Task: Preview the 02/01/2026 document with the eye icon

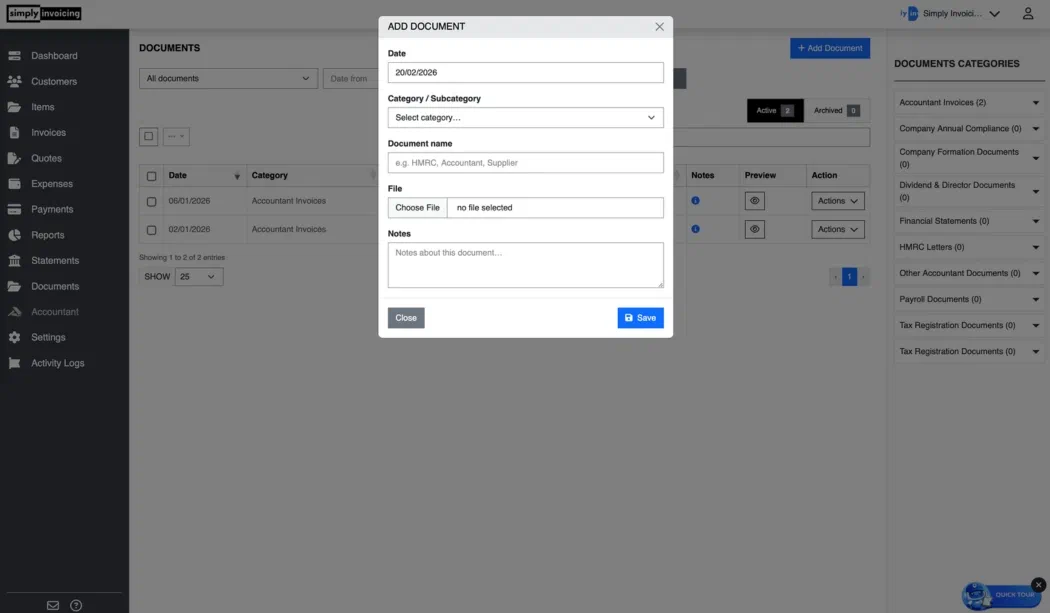Action: coord(755,229)
